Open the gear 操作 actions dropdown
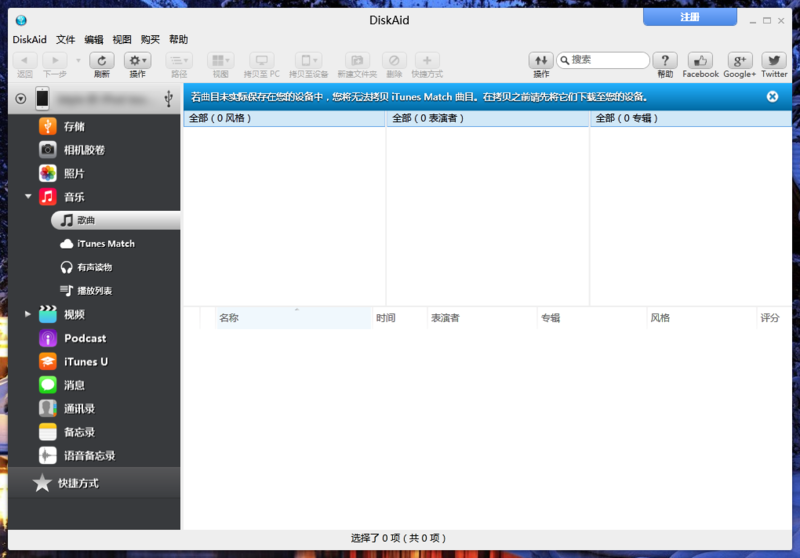Screen dimensions: 800x558 (137, 60)
